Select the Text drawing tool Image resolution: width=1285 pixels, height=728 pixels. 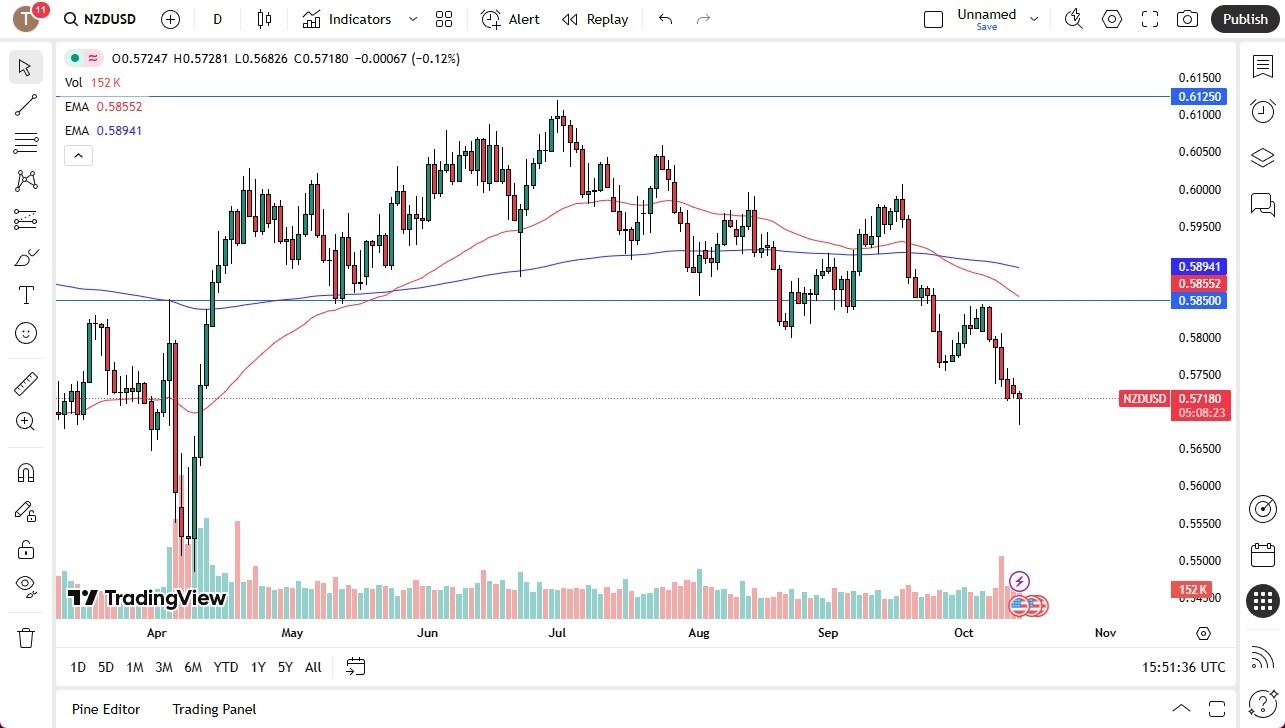click(25, 295)
